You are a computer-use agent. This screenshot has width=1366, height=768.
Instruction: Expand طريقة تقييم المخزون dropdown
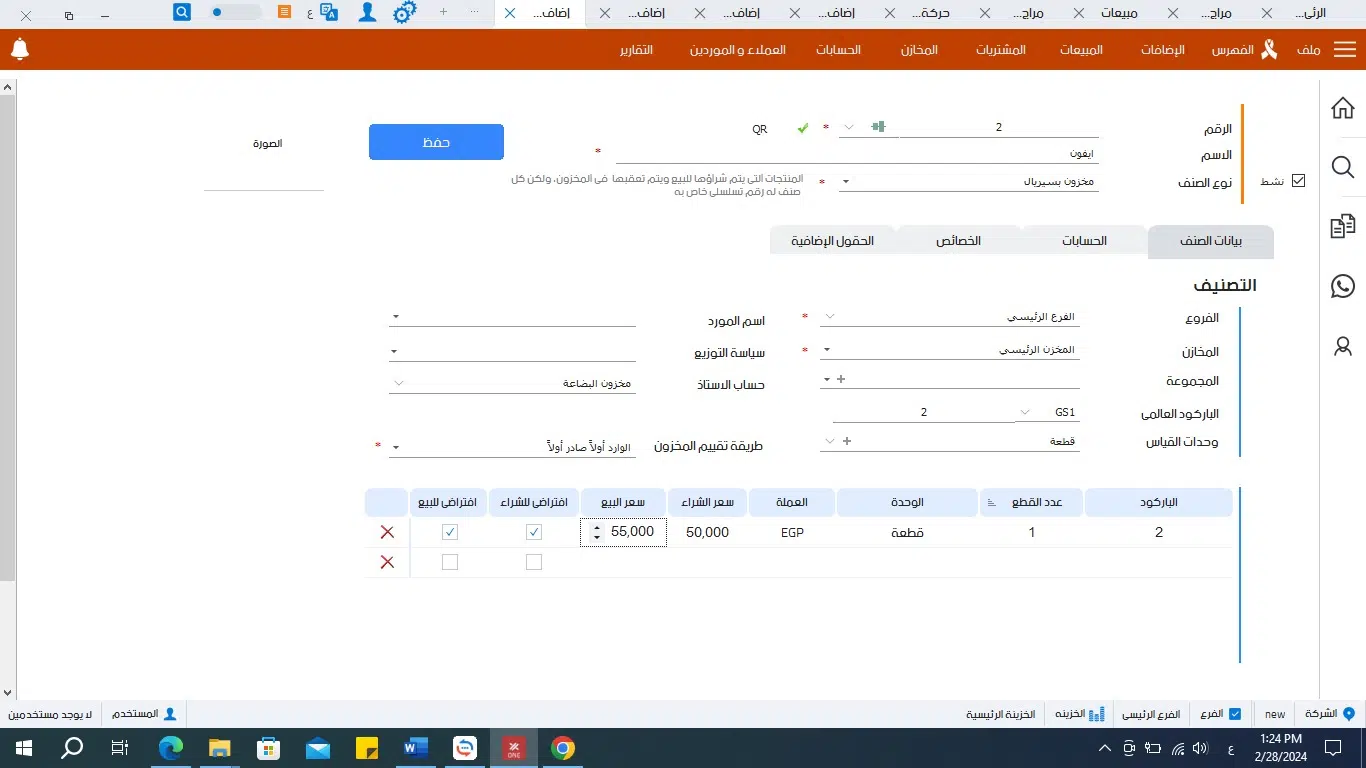(395, 447)
